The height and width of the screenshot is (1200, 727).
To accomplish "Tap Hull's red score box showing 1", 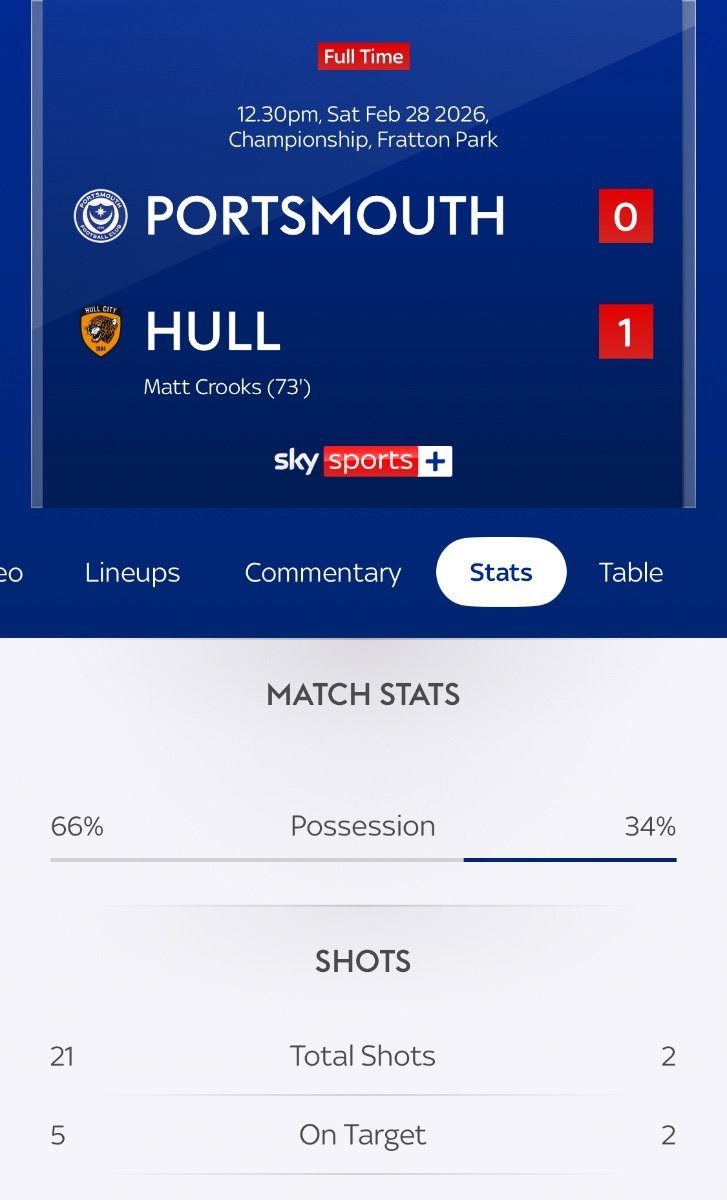I will tap(625, 332).
